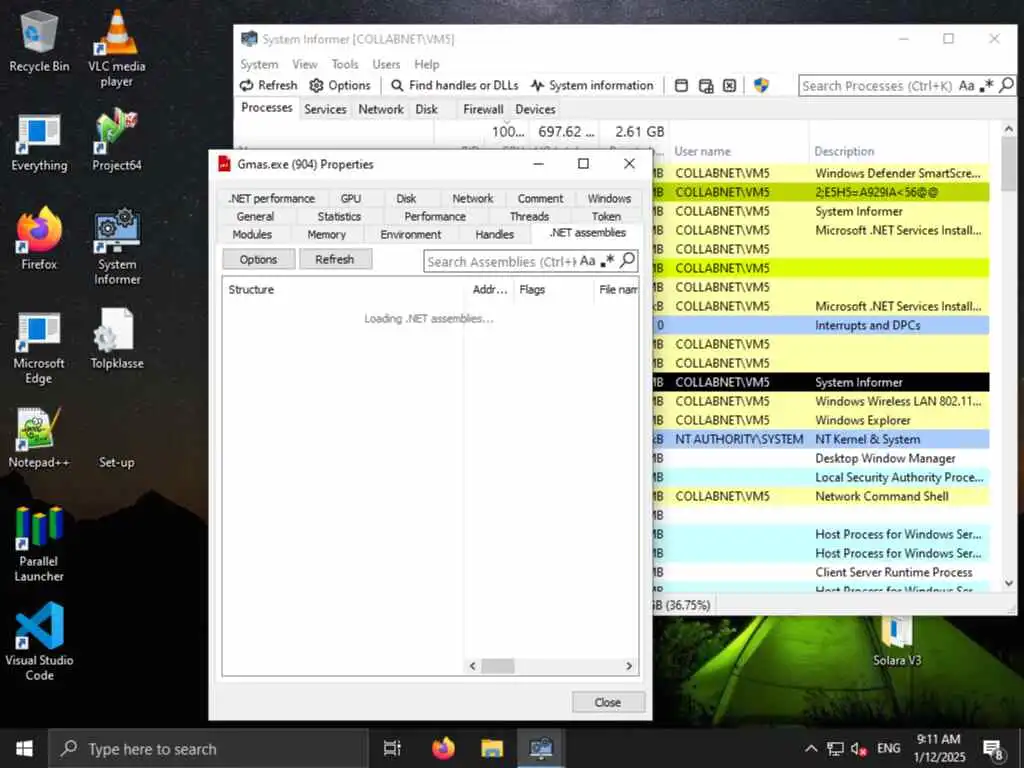
Task: Launch Visual Studio Code shortcut
Action: [39, 641]
